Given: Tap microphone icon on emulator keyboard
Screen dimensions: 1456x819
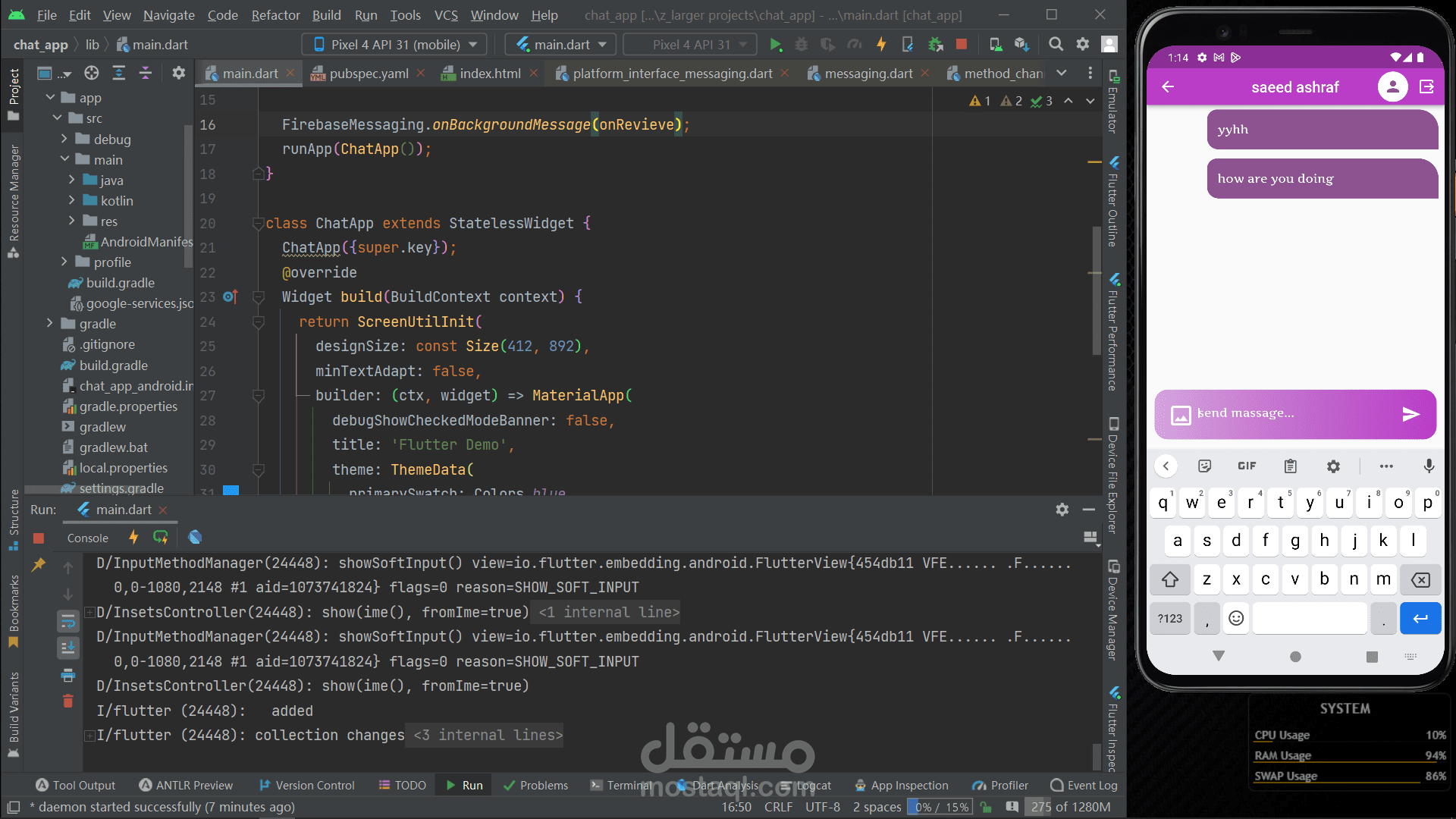Looking at the screenshot, I should click(x=1429, y=466).
